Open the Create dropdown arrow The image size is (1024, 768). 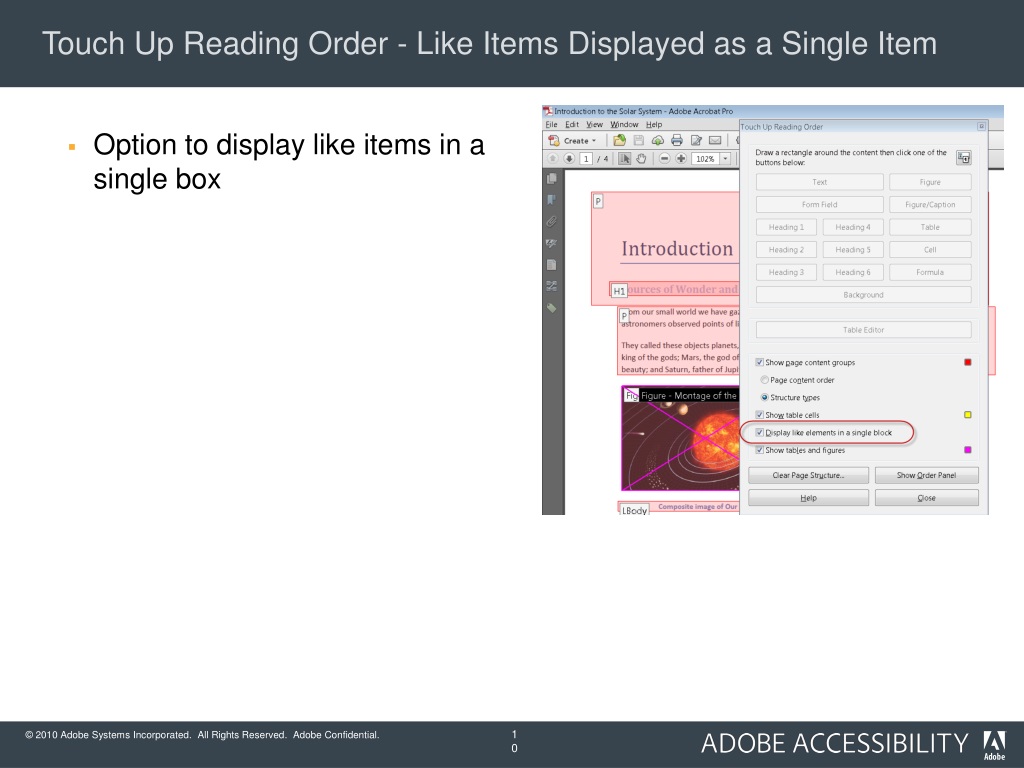pyautogui.click(x=594, y=141)
